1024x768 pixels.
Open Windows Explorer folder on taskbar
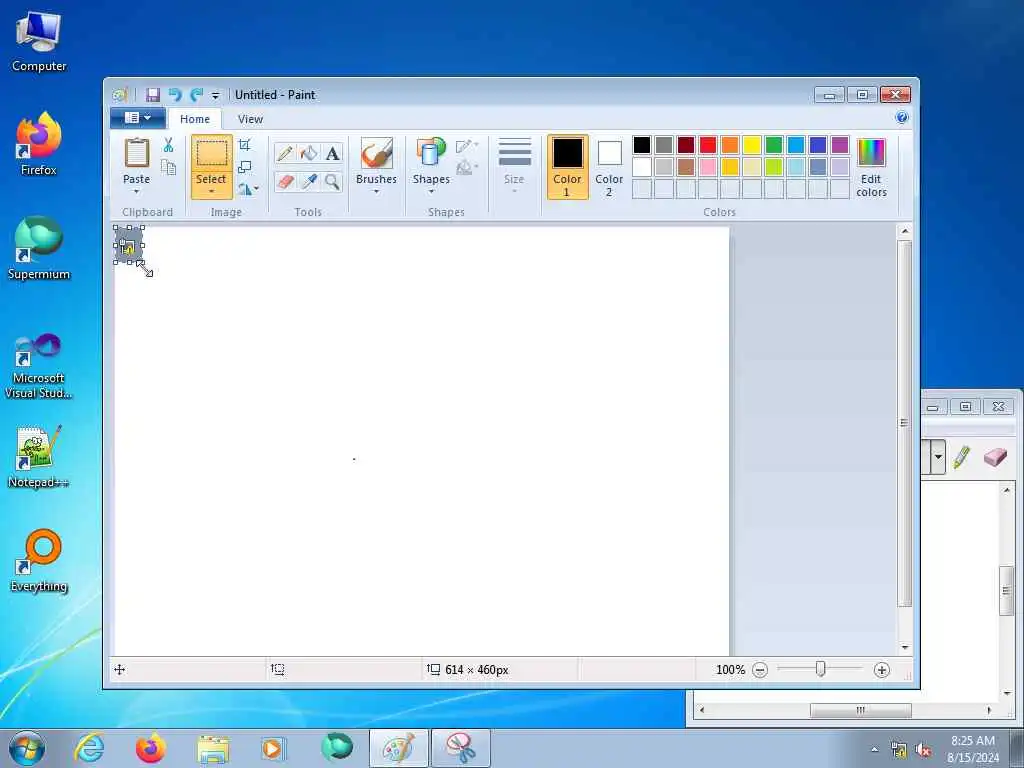click(x=213, y=749)
